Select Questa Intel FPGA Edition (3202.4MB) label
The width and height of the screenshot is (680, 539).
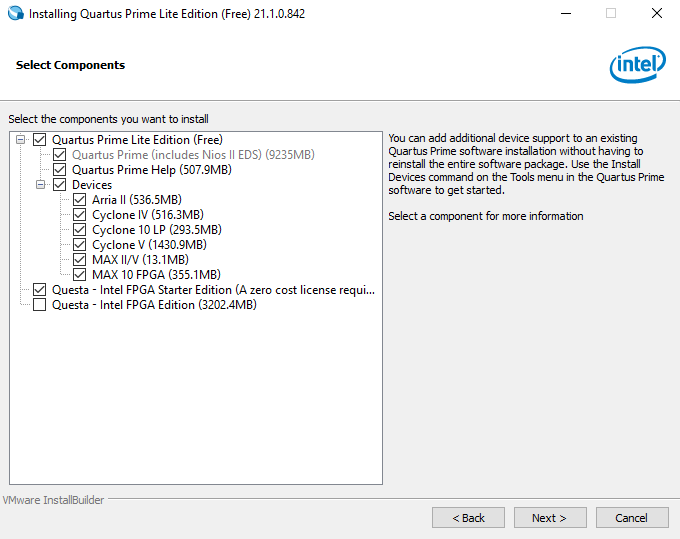pos(154,304)
